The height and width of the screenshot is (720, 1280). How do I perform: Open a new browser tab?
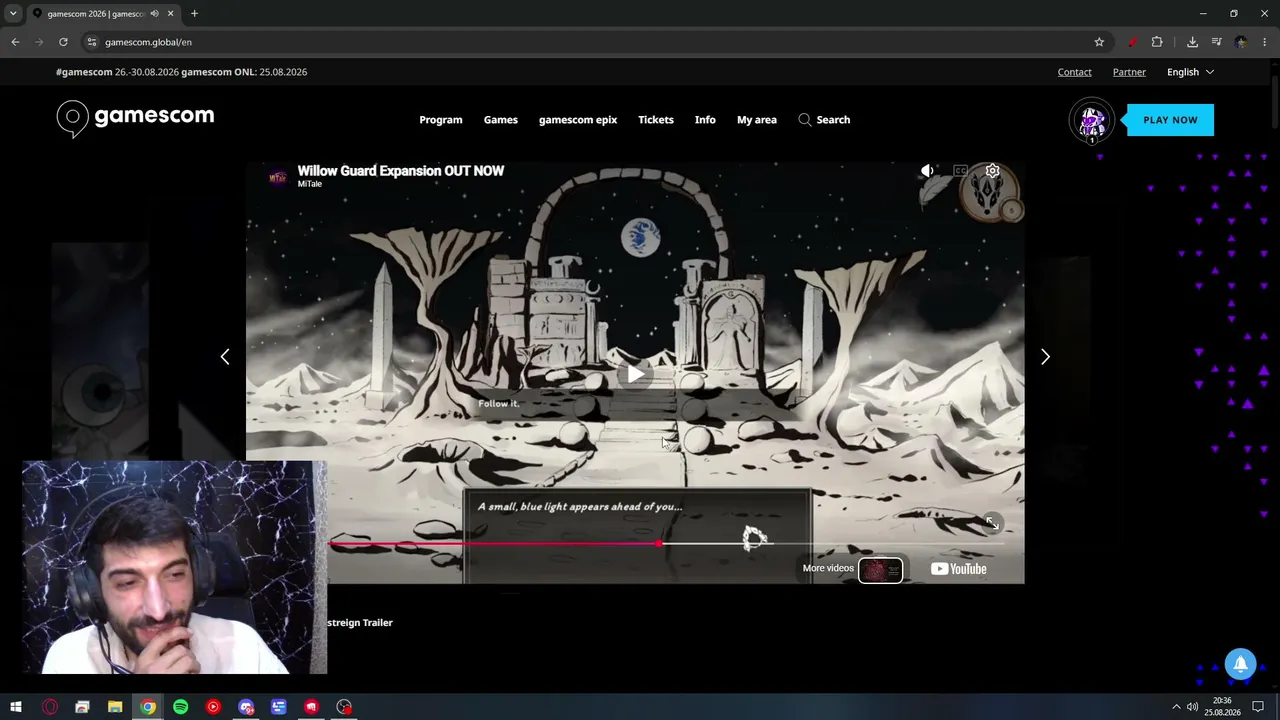click(194, 14)
